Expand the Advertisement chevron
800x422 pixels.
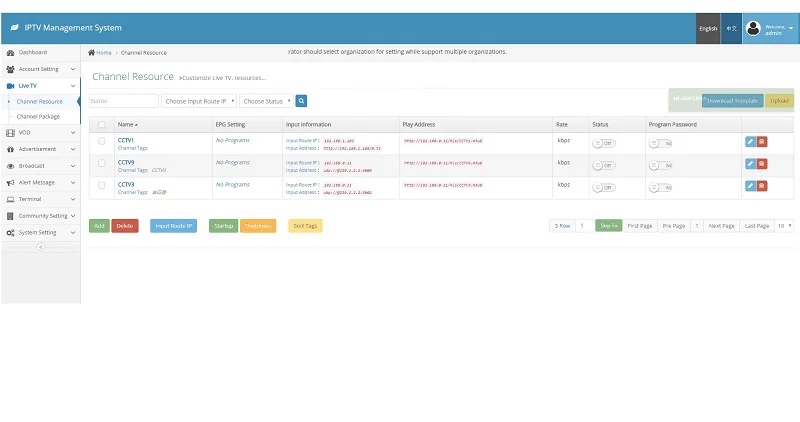[x=73, y=150]
